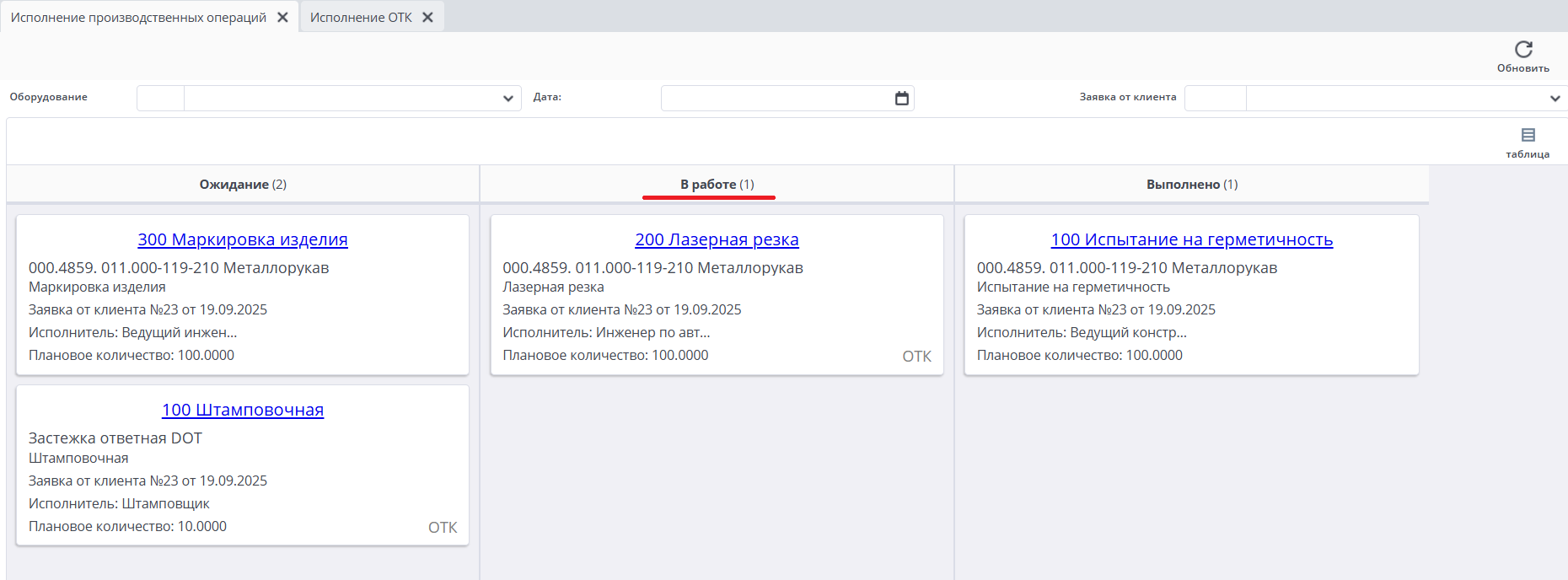Open the calendar picker in Дата field
Screen dimensions: 1568x580
[901, 99]
